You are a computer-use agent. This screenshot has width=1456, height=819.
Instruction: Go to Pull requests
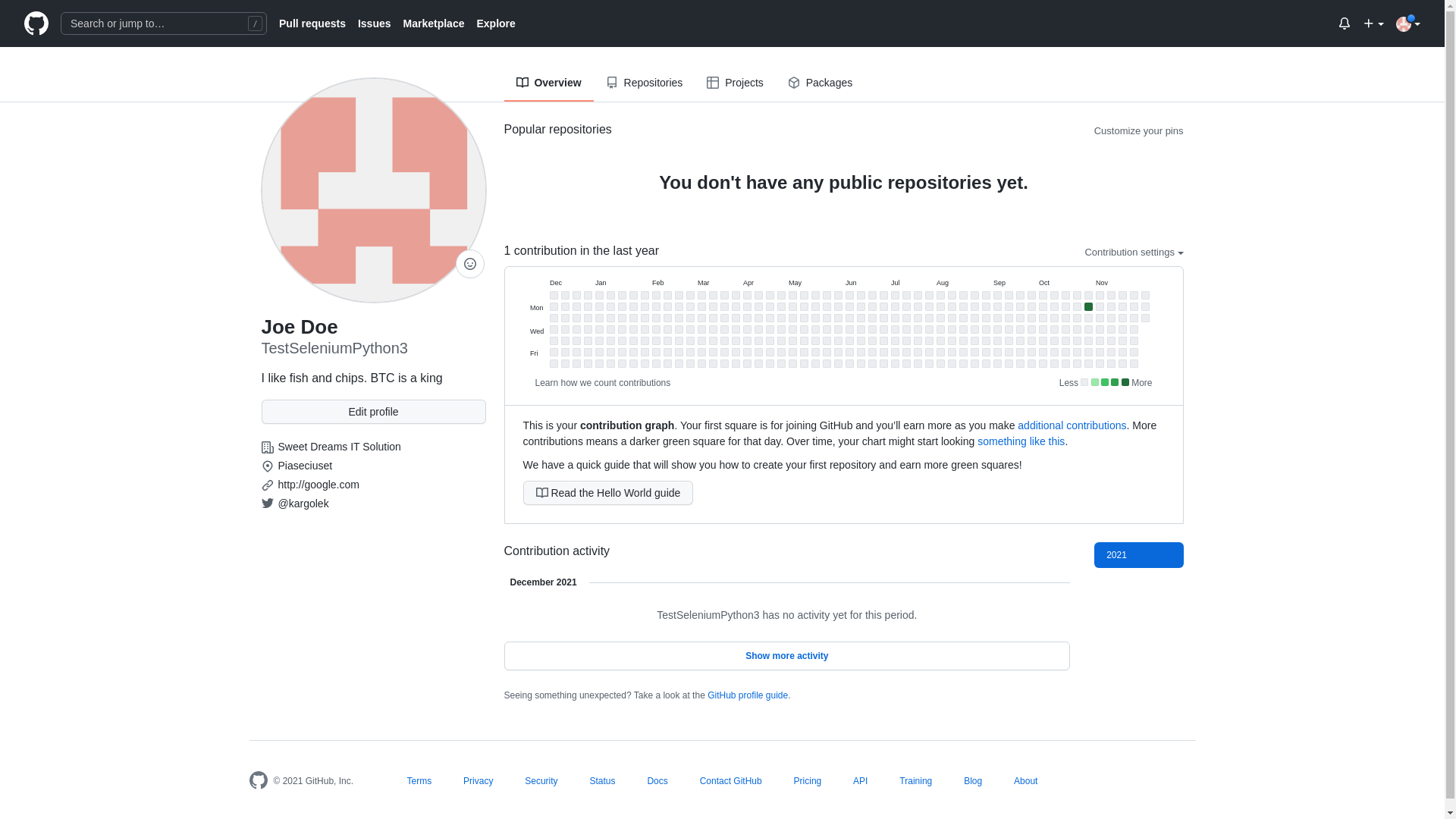(x=312, y=24)
